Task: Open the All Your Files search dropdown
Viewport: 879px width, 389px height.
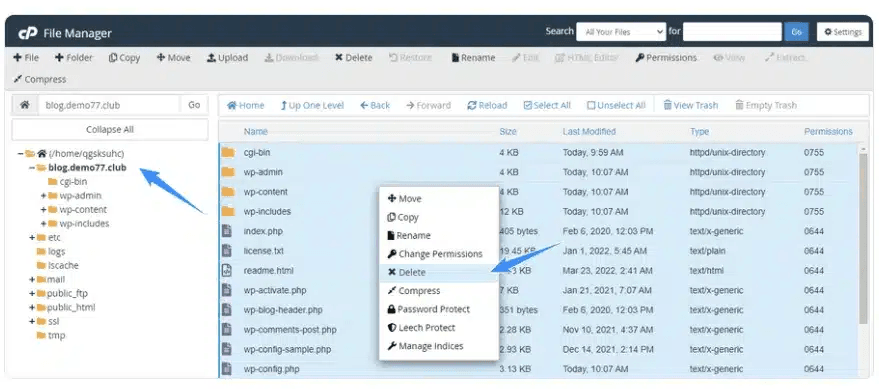Action: pos(621,32)
